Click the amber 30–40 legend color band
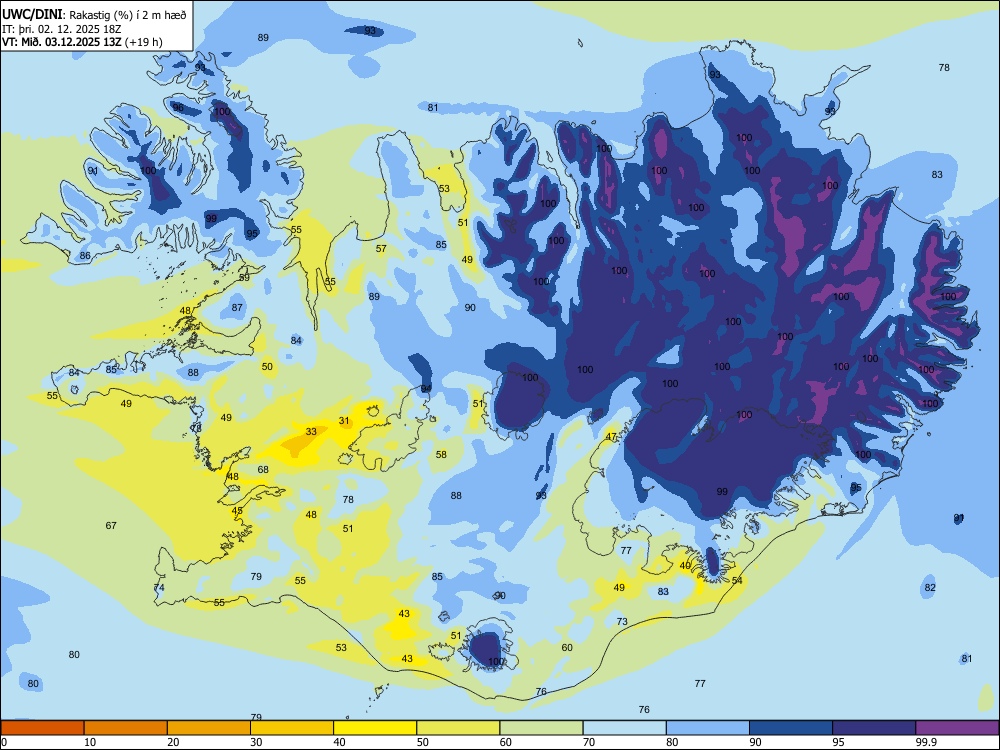The width and height of the screenshot is (1000, 750). click(291, 728)
